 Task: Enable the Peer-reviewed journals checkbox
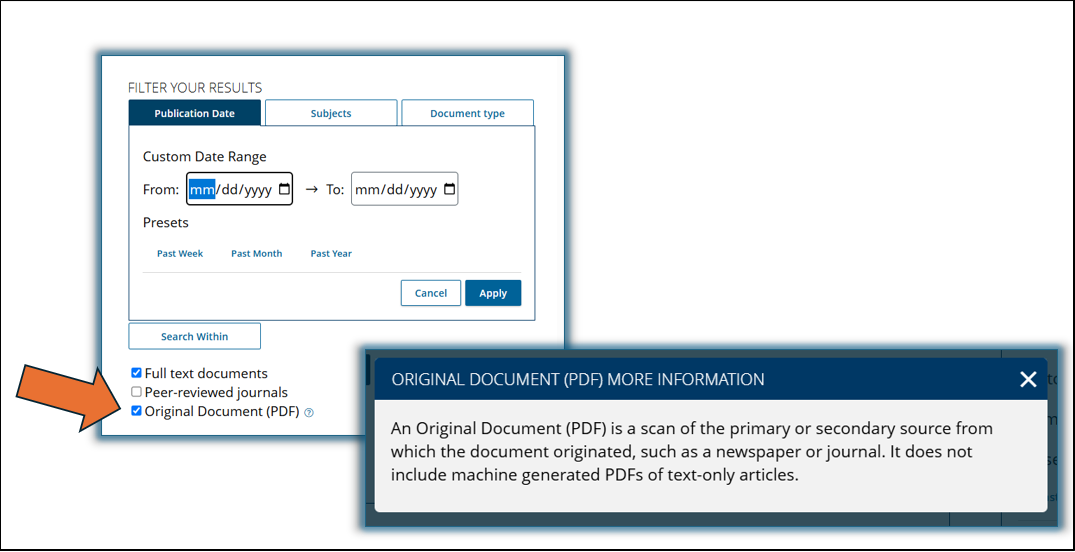(x=136, y=393)
